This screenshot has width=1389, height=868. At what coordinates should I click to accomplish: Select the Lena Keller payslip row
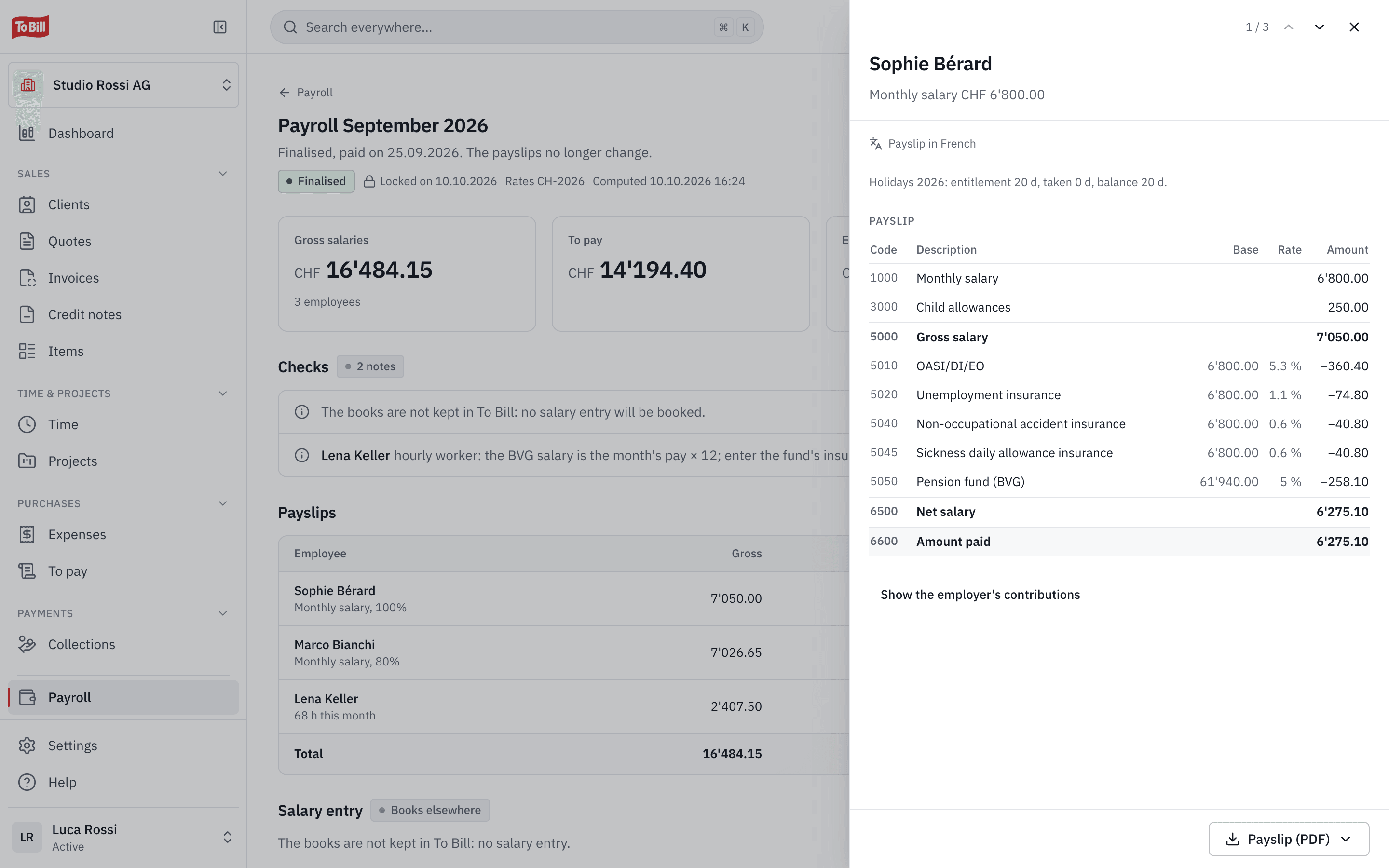point(563,706)
